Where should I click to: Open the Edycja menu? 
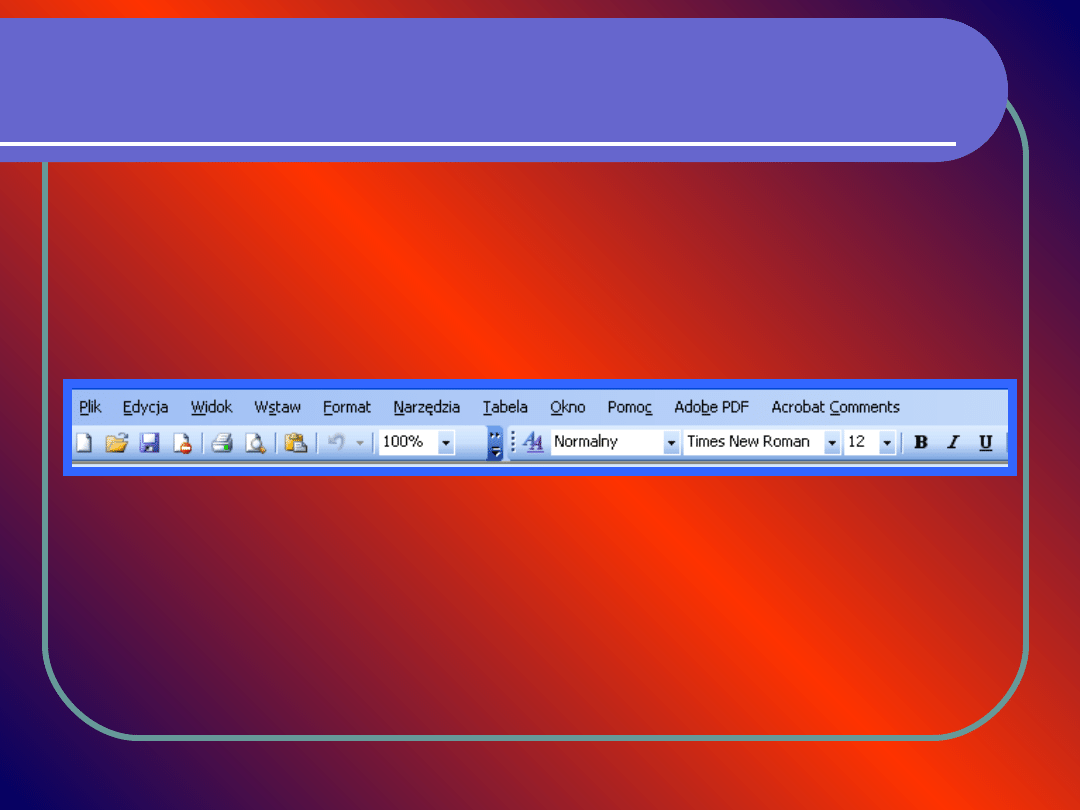(145, 407)
